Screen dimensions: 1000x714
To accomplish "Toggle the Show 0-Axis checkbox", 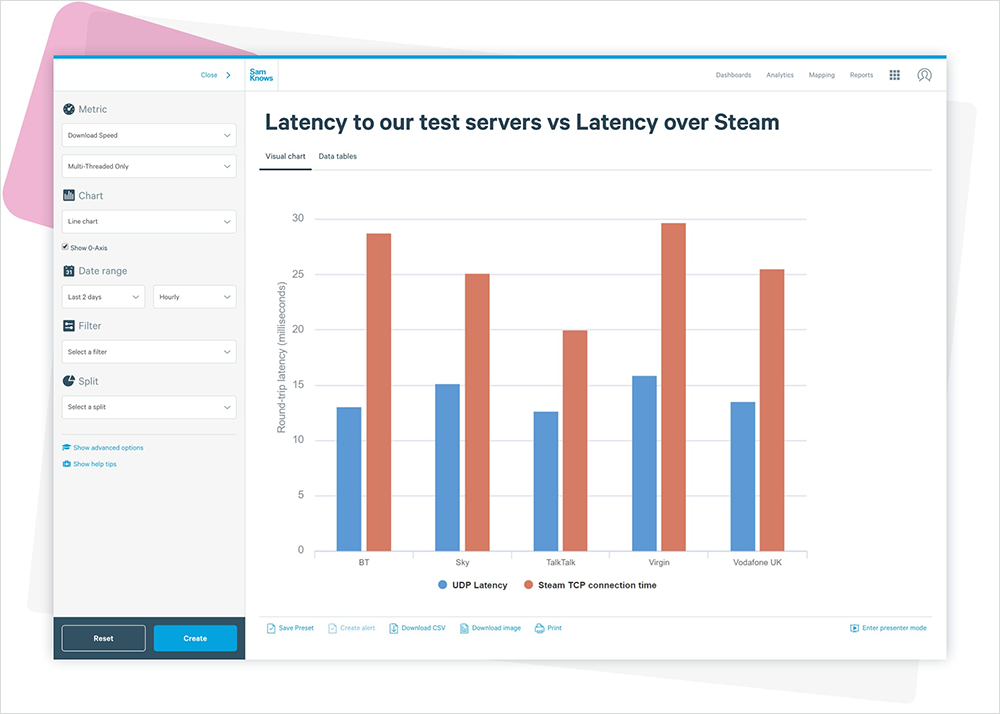I will click(x=66, y=247).
